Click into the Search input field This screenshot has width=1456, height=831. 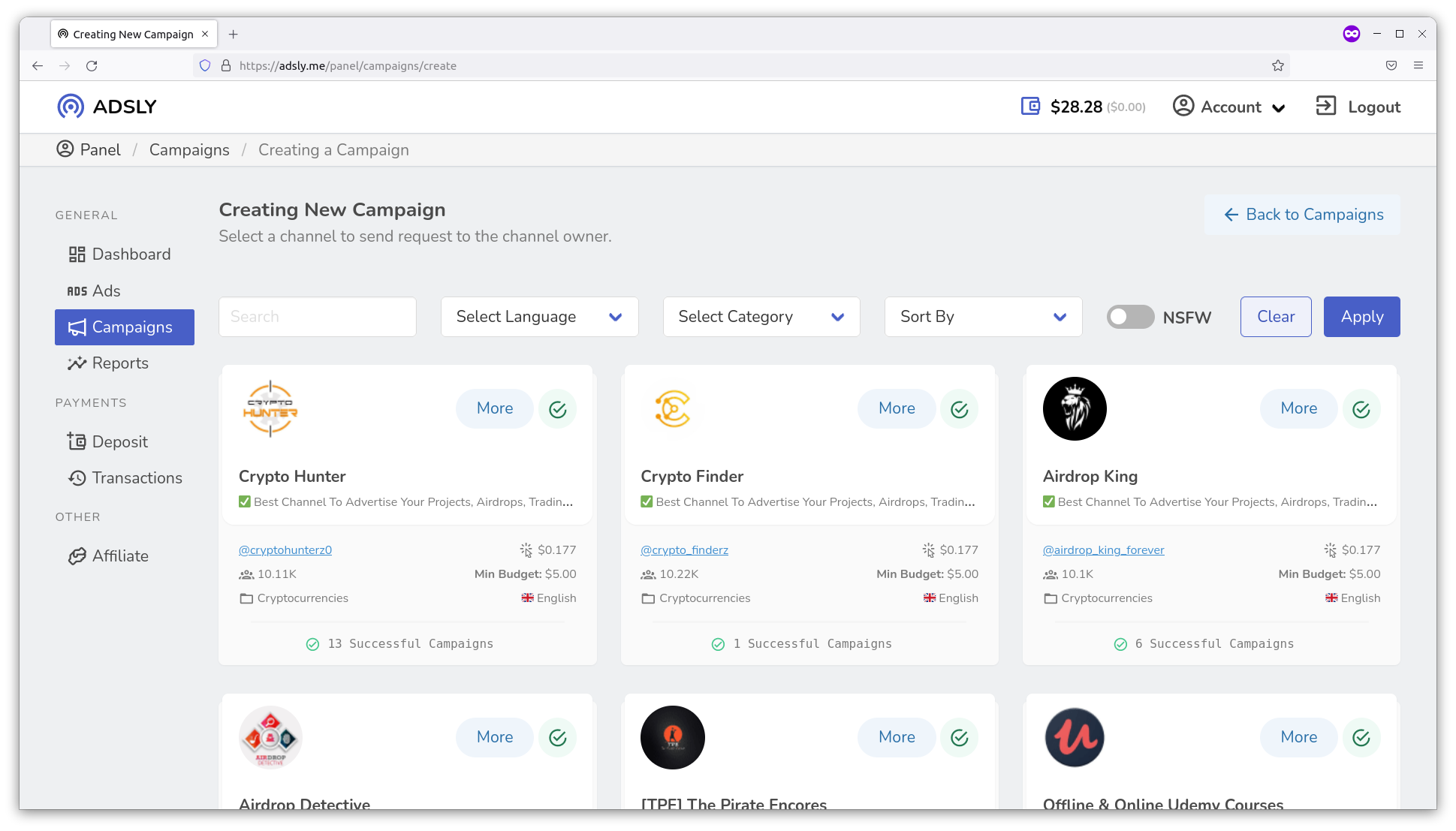(x=317, y=317)
